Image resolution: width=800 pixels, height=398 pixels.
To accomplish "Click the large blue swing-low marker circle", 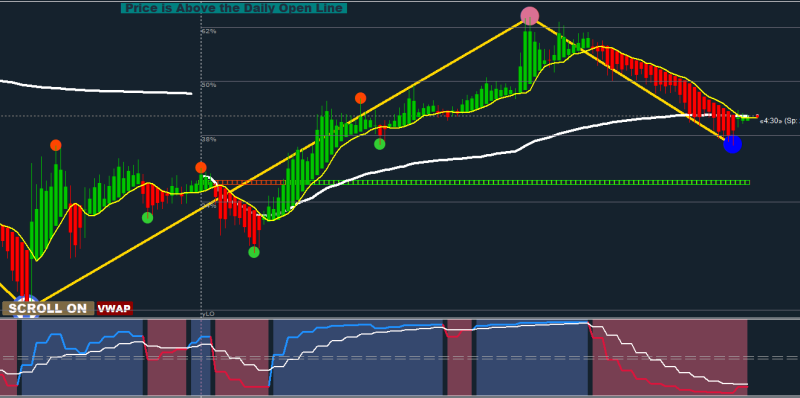I will [732, 144].
